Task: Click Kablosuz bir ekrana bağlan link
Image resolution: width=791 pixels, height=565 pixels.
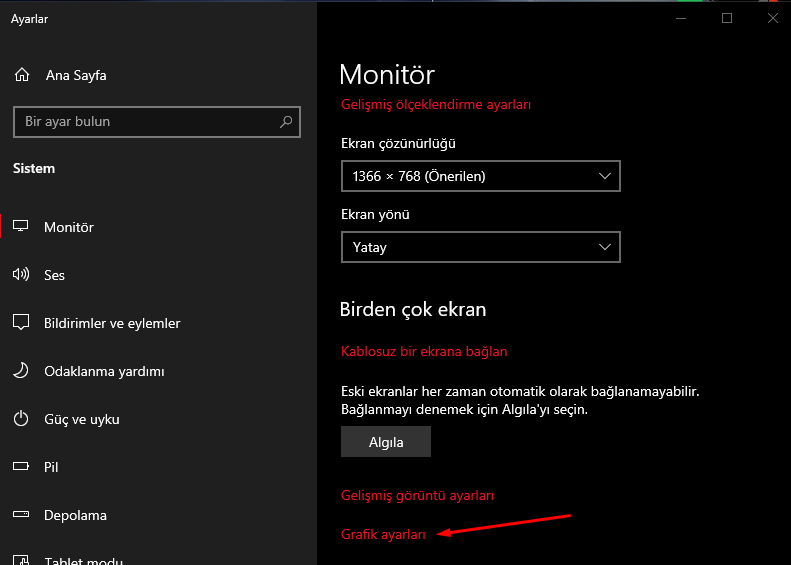Action: (x=424, y=351)
